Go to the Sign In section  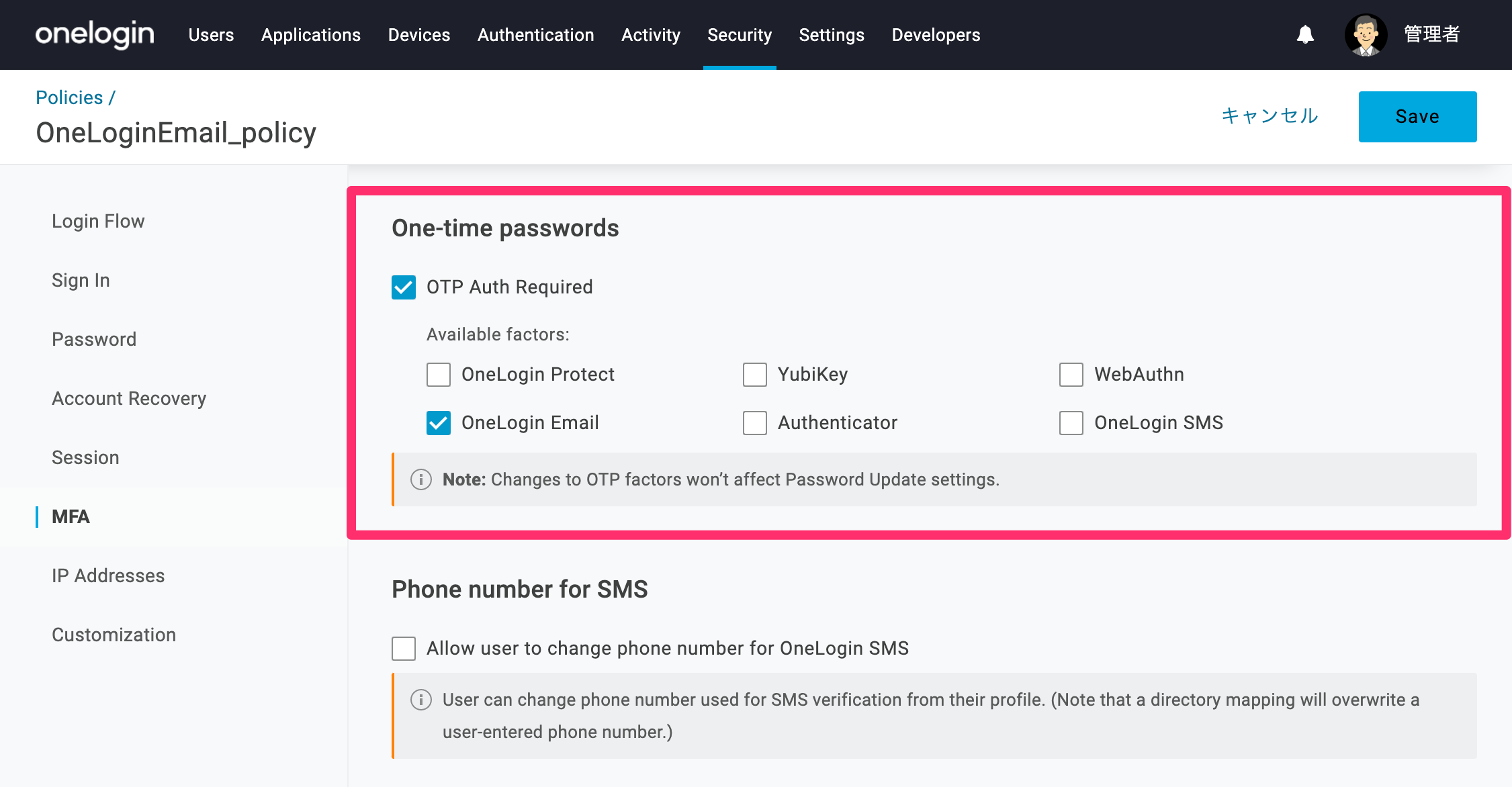coord(81,280)
